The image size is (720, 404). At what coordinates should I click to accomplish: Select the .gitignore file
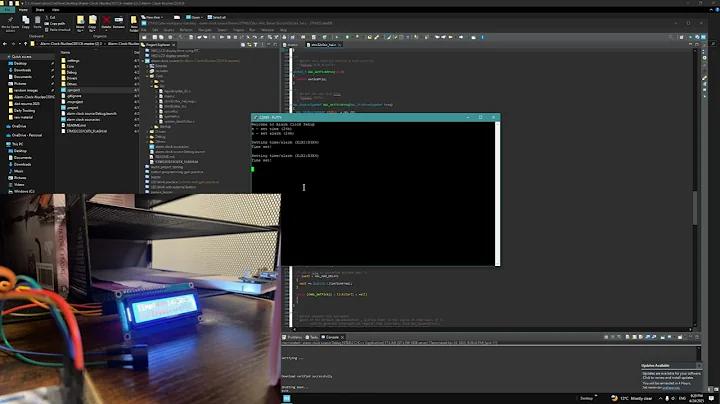click(x=74, y=96)
